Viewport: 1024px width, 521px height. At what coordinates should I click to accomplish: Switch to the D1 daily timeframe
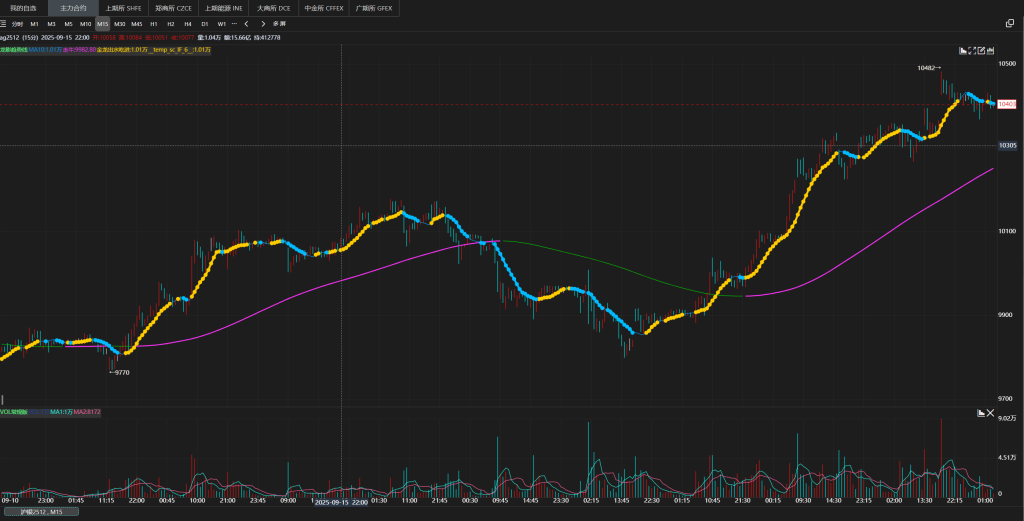pos(205,23)
